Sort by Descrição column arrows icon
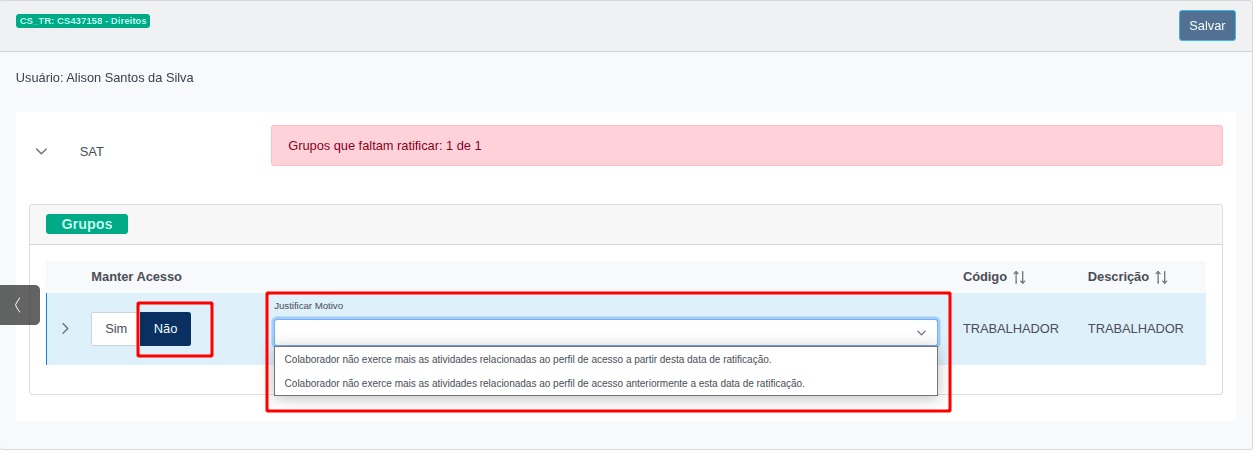 click(1161, 277)
